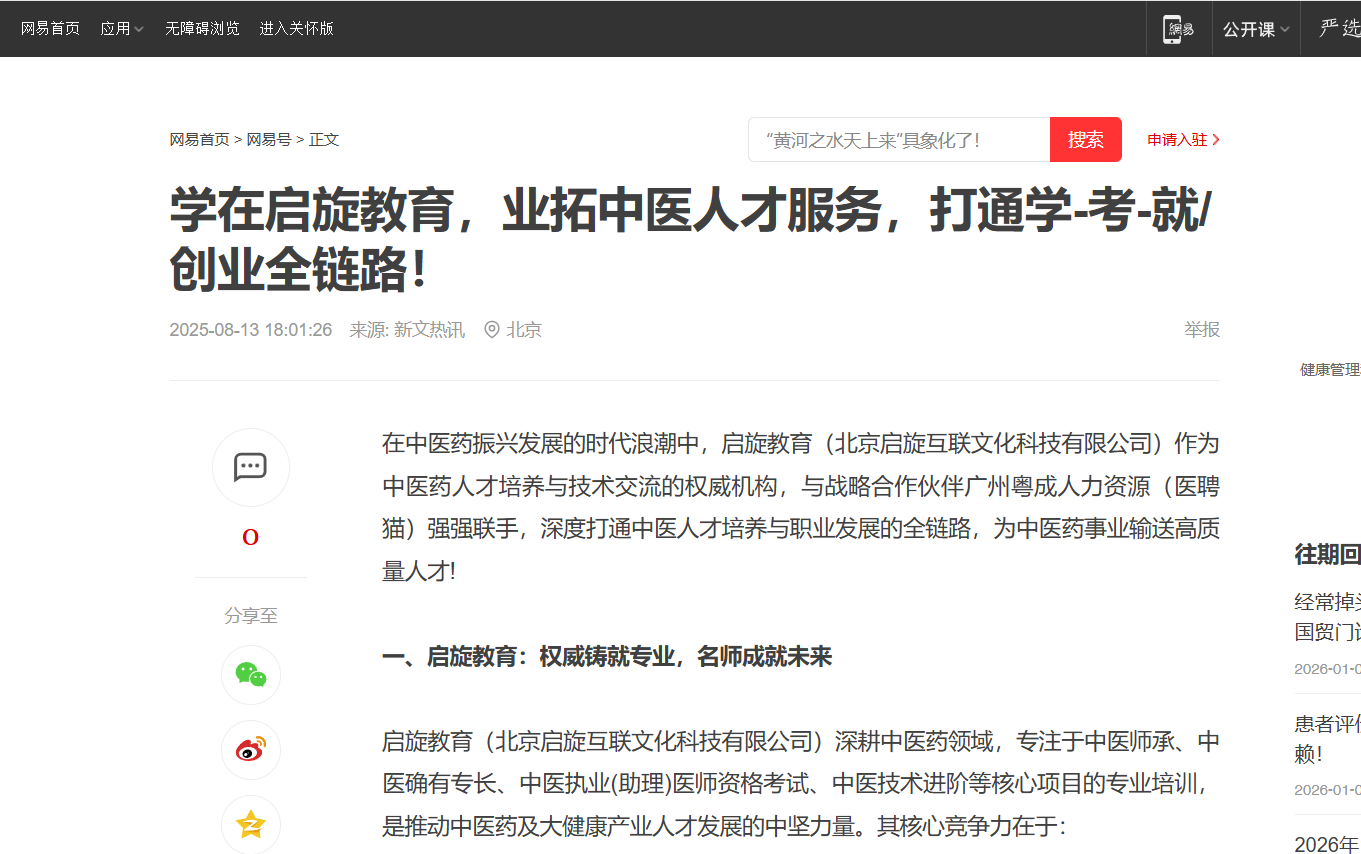Open the 新文热讯 source link
Image resolution: width=1361 pixels, height=854 pixels.
(x=429, y=330)
